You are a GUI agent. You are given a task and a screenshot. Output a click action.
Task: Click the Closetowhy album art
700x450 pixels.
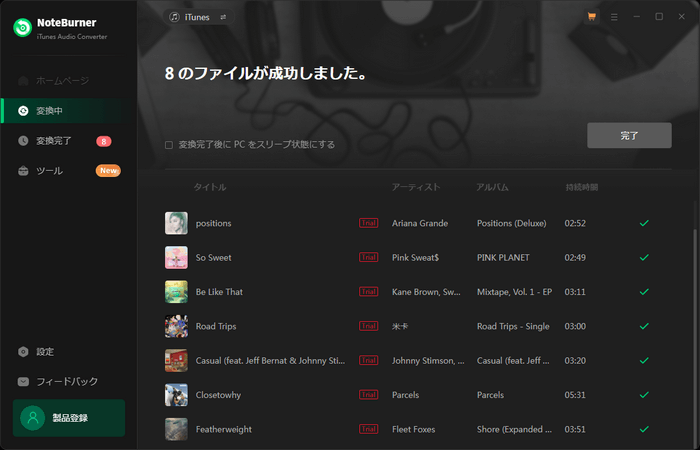click(x=176, y=395)
